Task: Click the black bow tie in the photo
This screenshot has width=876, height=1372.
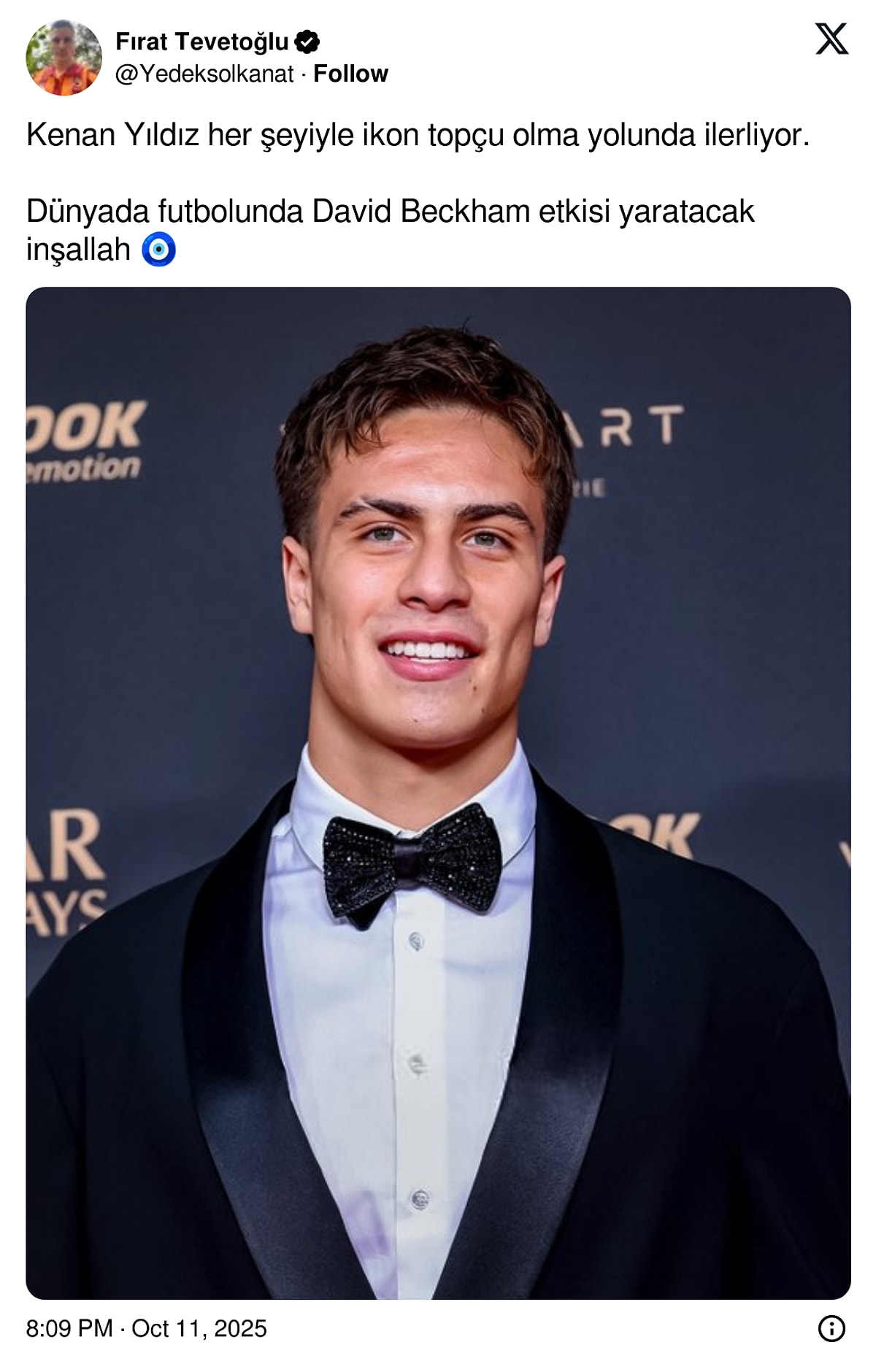Action: point(412,861)
